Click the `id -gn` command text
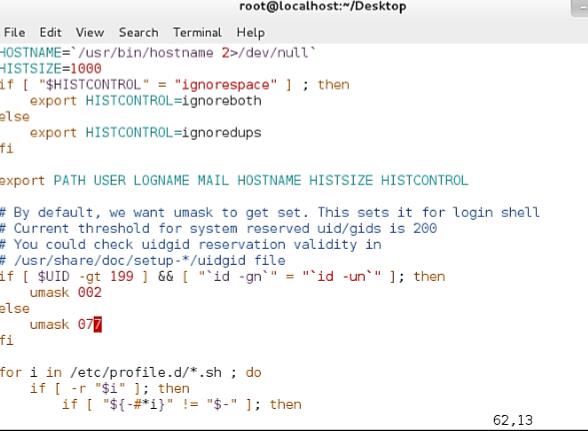The image size is (588, 431). pyautogui.click(x=238, y=277)
